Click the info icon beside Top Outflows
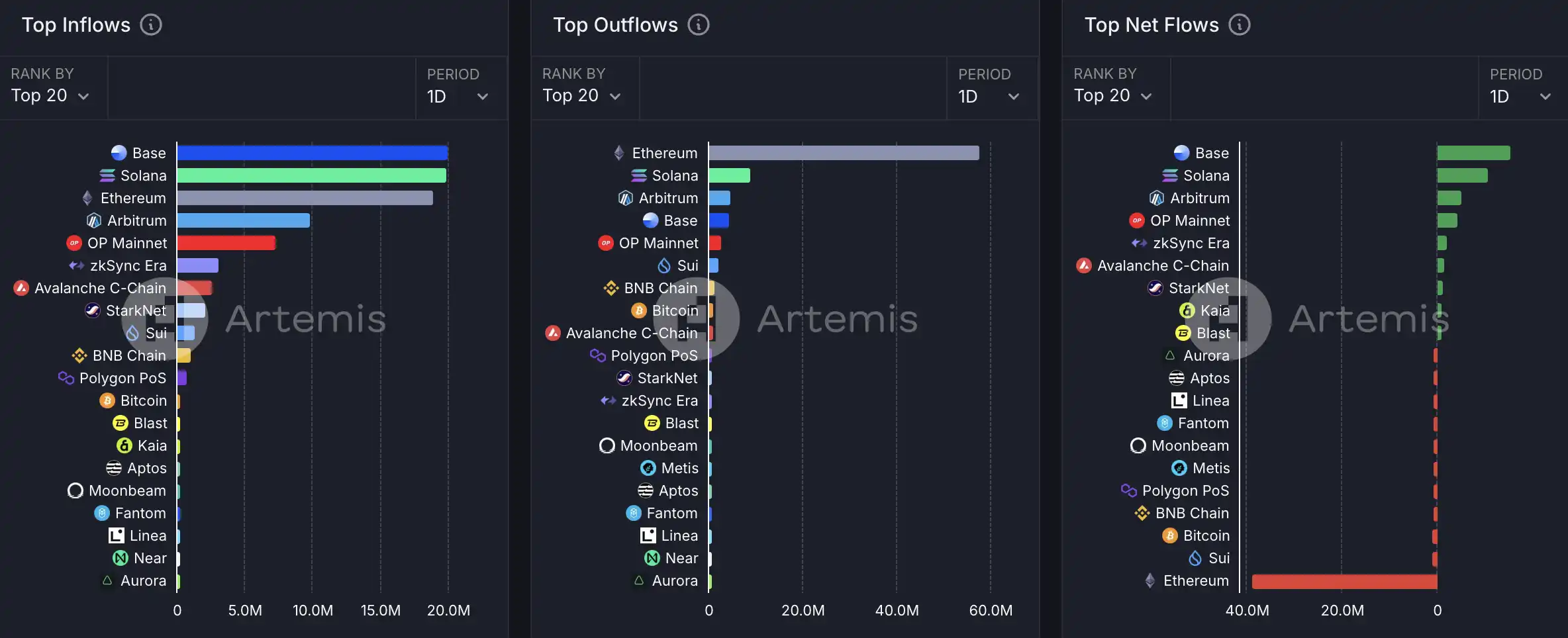 click(699, 25)
